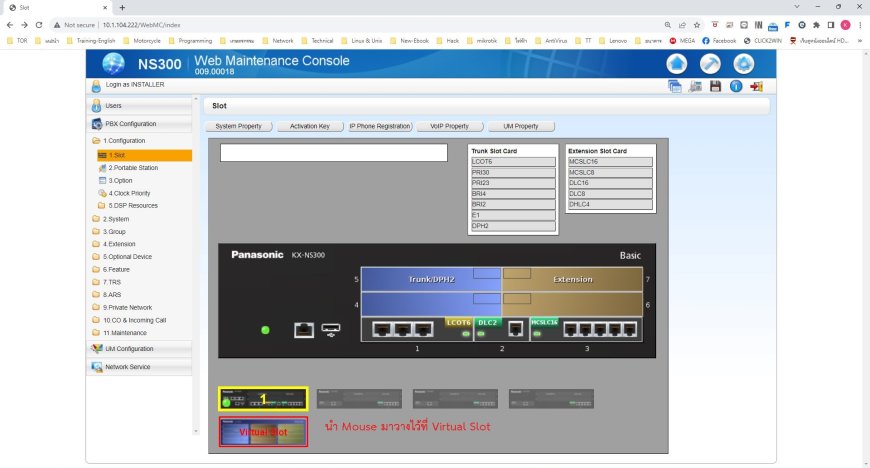The image size is (870, 468).
Task: Click the NS300 globe logo
Action: pos(113,63)
